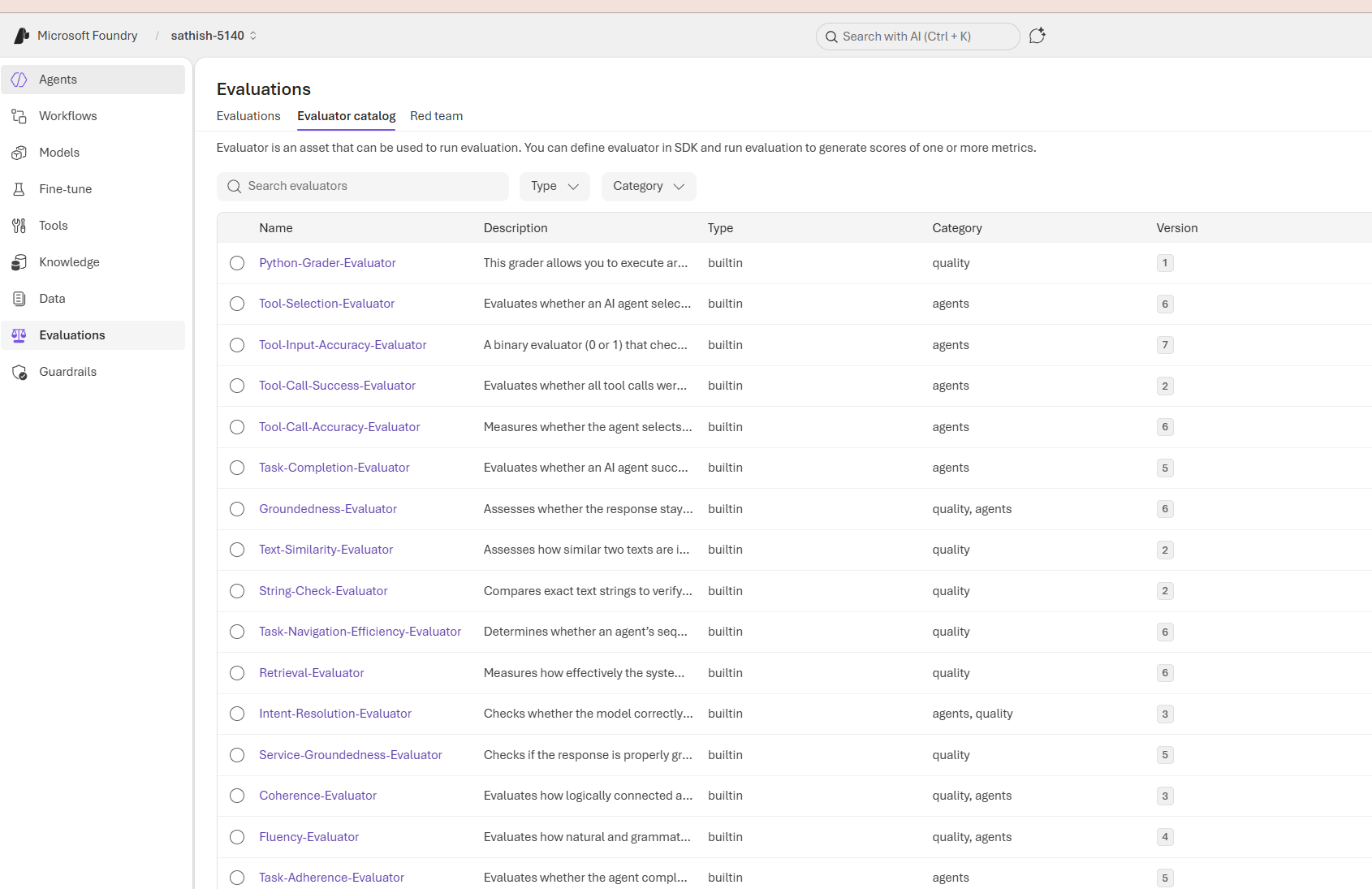1372x889 pixels.
Task: Expand the Type filter dropdown
Action: pos(554,186)
